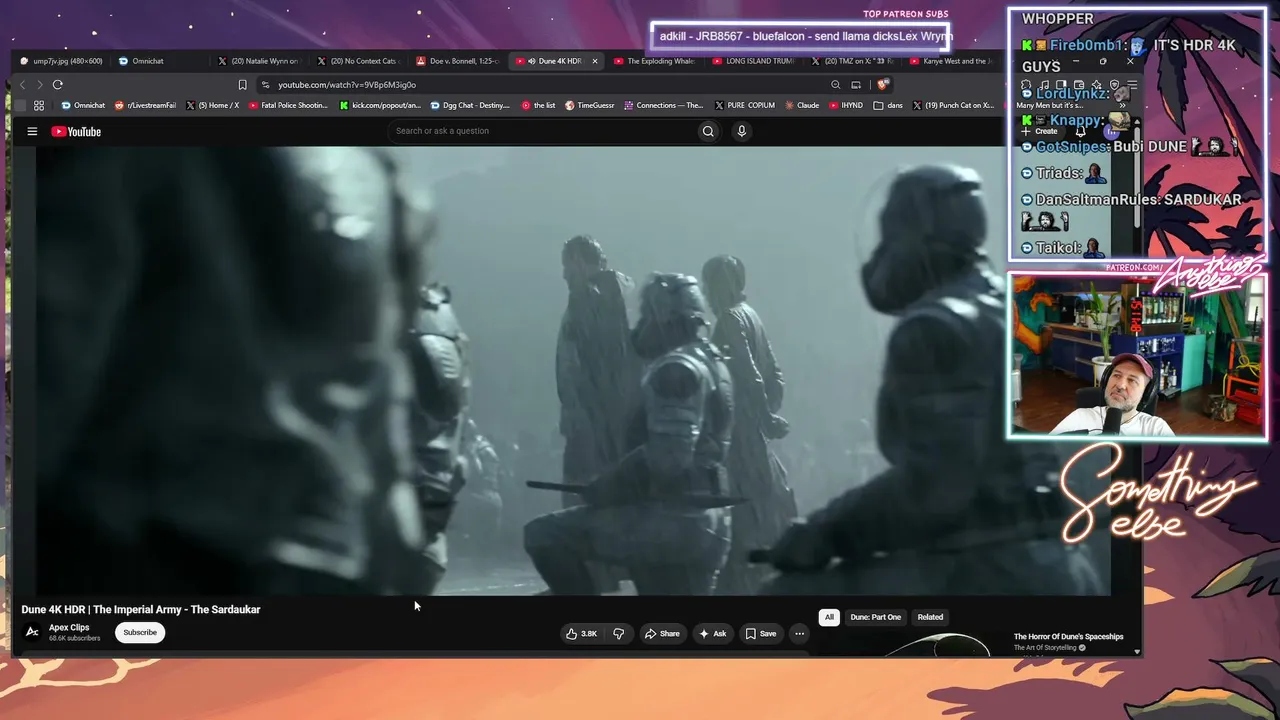Click the Create button in YouTube header

1040,131
